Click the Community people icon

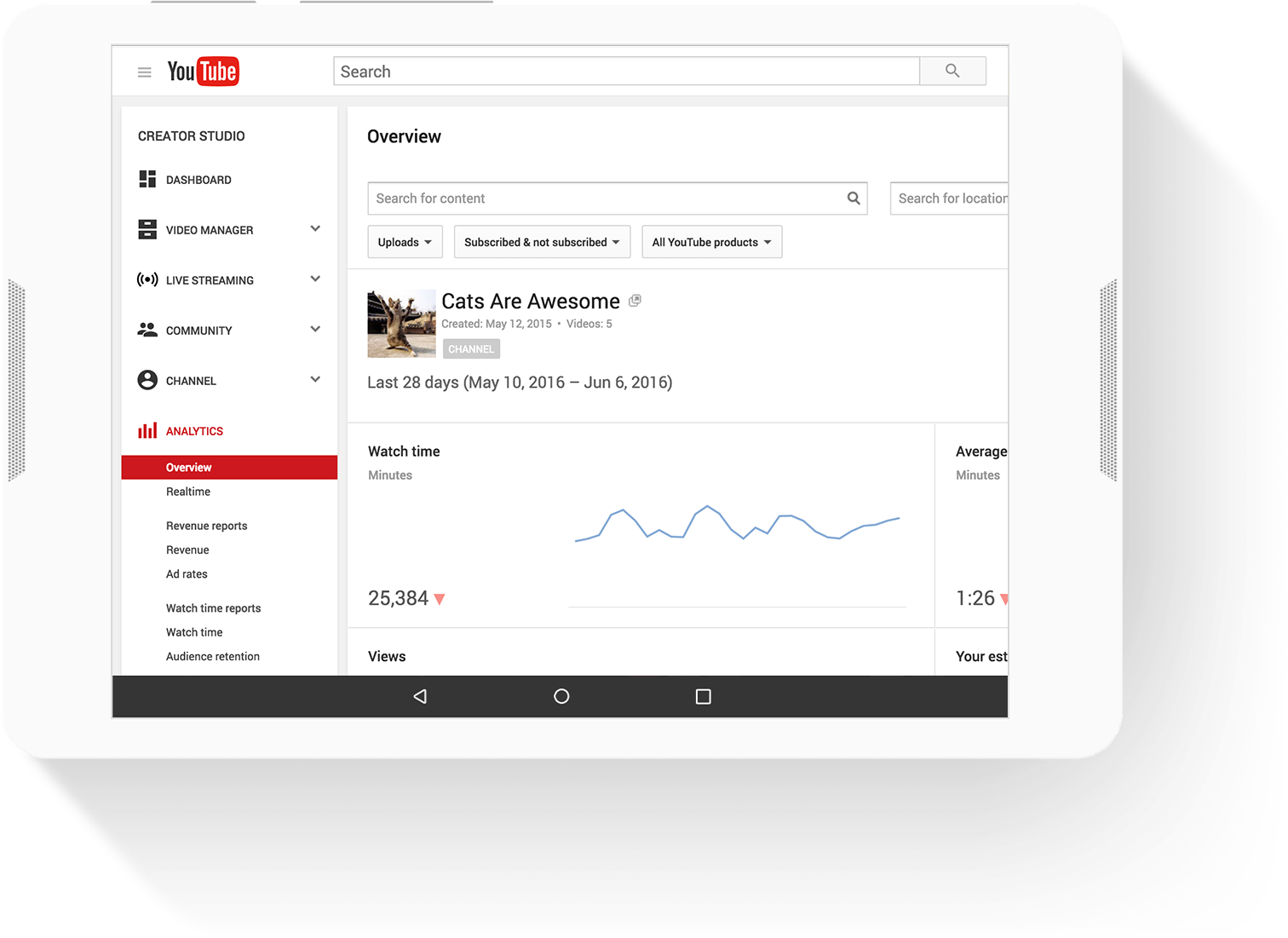click(147, 330)
